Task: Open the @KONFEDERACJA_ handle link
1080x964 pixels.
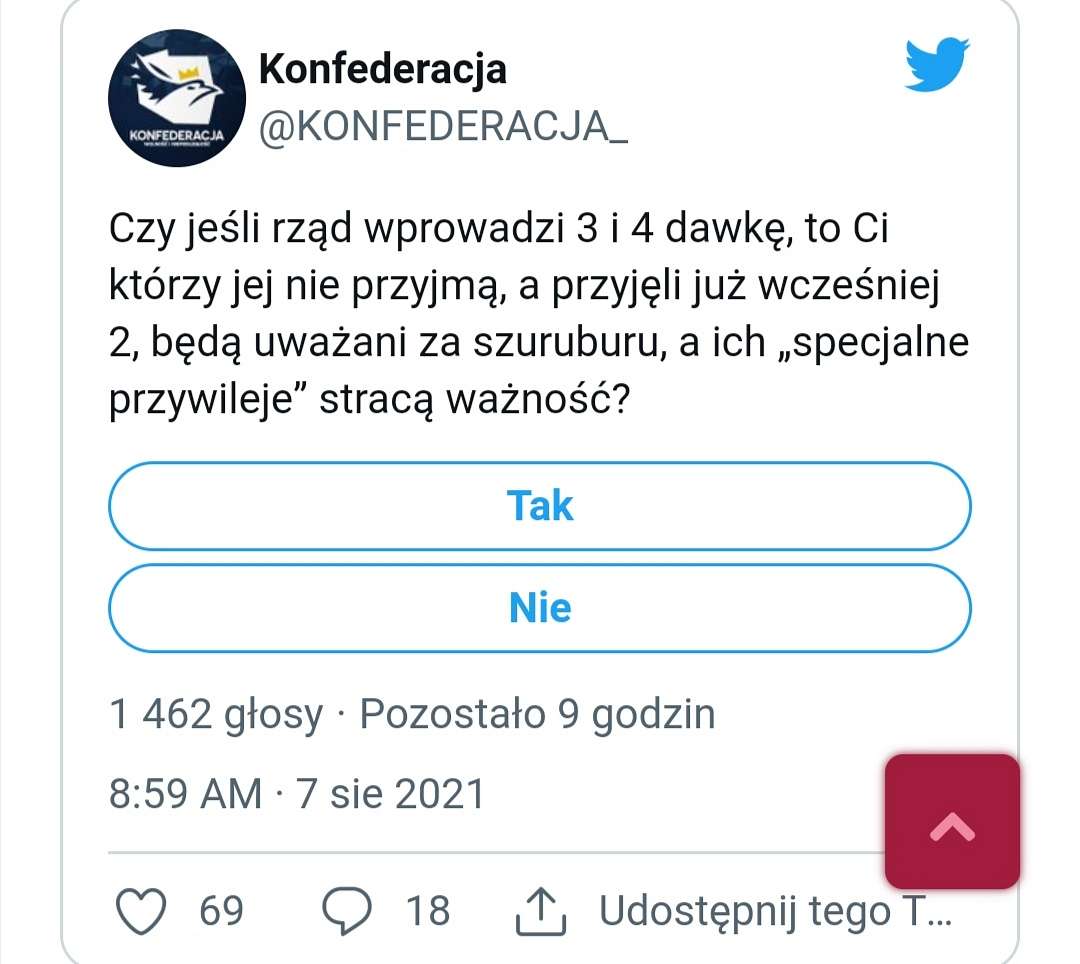Action: pyautogui.click(x=444, y=127)
